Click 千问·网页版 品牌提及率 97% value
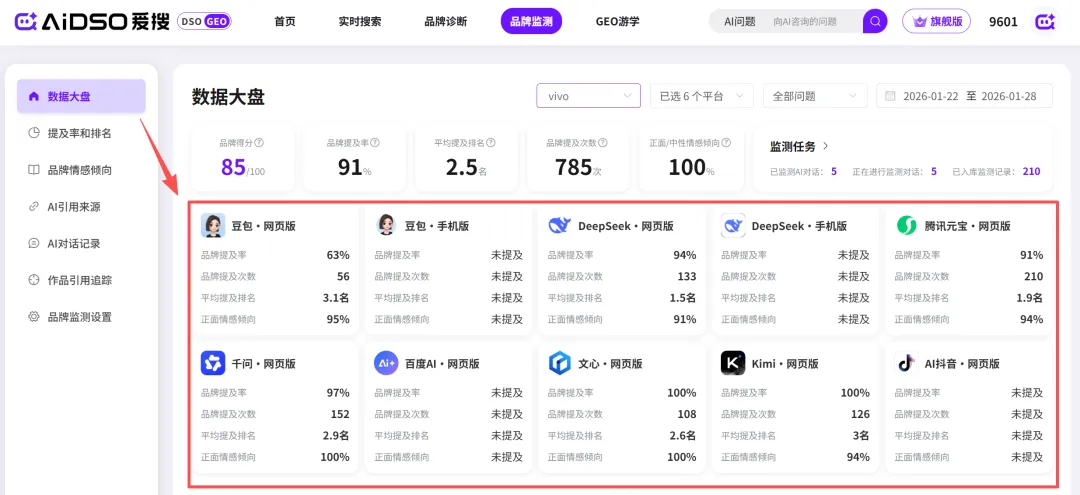The height and width of the screenshot is (495, 1080). click(338, 392)
